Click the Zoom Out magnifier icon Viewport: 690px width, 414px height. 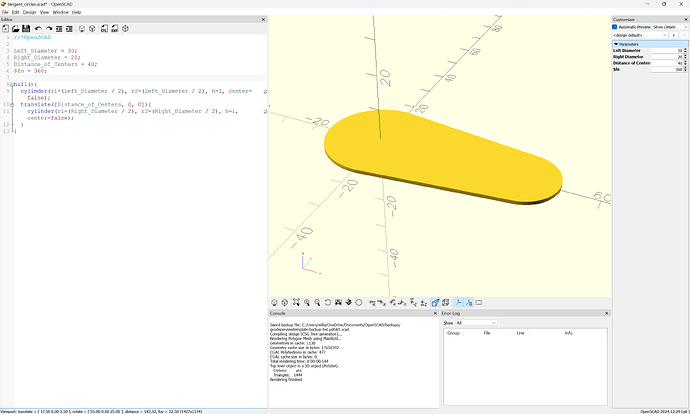pyautogui.click(x=317, y=302)
